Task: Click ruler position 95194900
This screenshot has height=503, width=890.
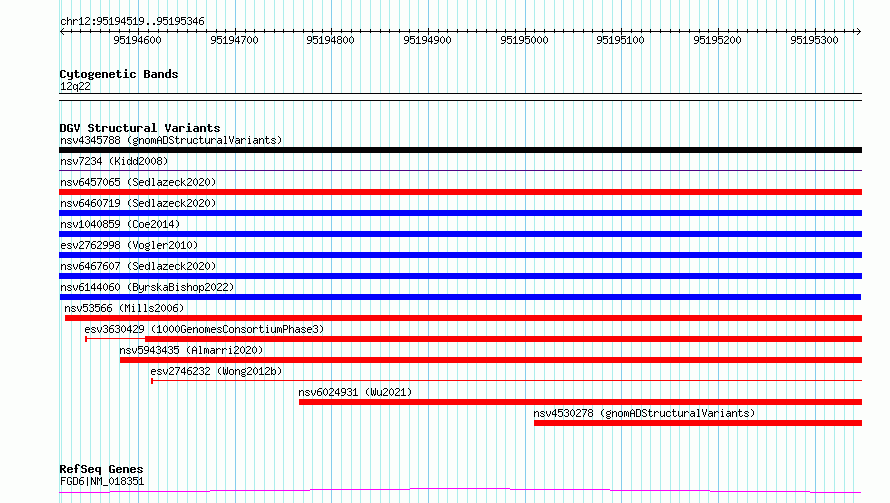Action: [x=427, y=40]
